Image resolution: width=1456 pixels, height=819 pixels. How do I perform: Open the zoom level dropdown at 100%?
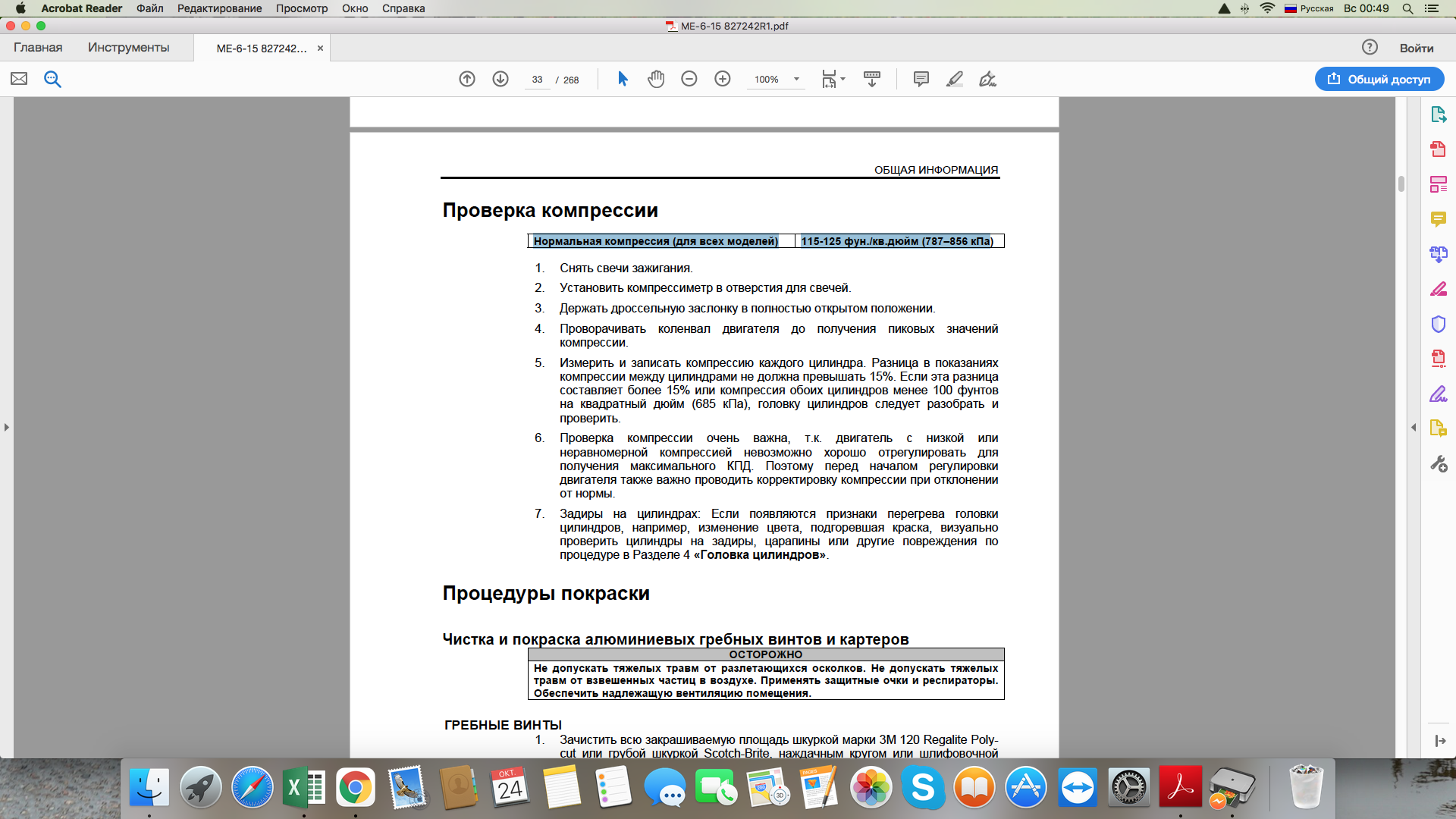coord(796,79)
